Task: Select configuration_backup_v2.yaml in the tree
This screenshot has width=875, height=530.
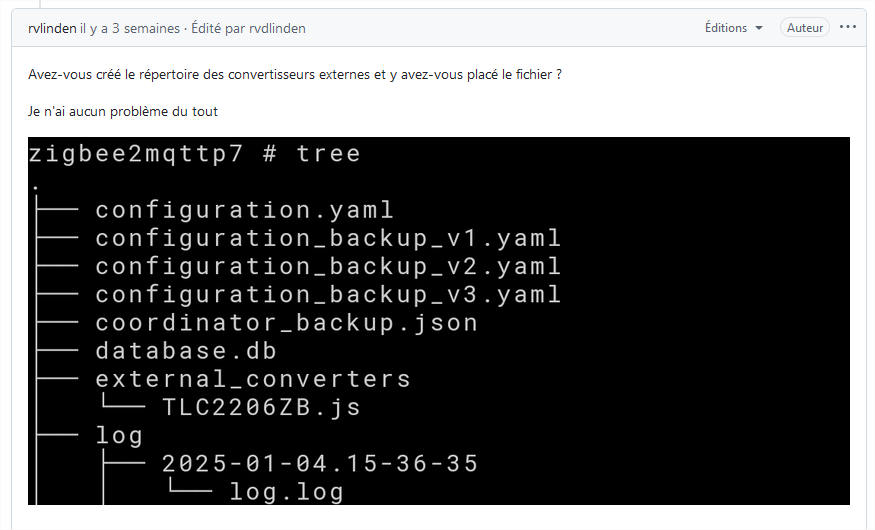Action: point(328,267)
